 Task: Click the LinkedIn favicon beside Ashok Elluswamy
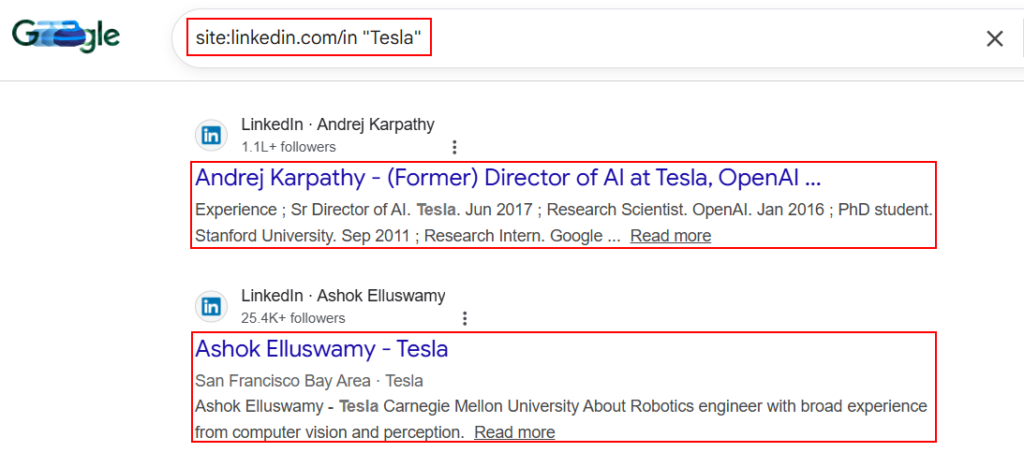point(212,306)
